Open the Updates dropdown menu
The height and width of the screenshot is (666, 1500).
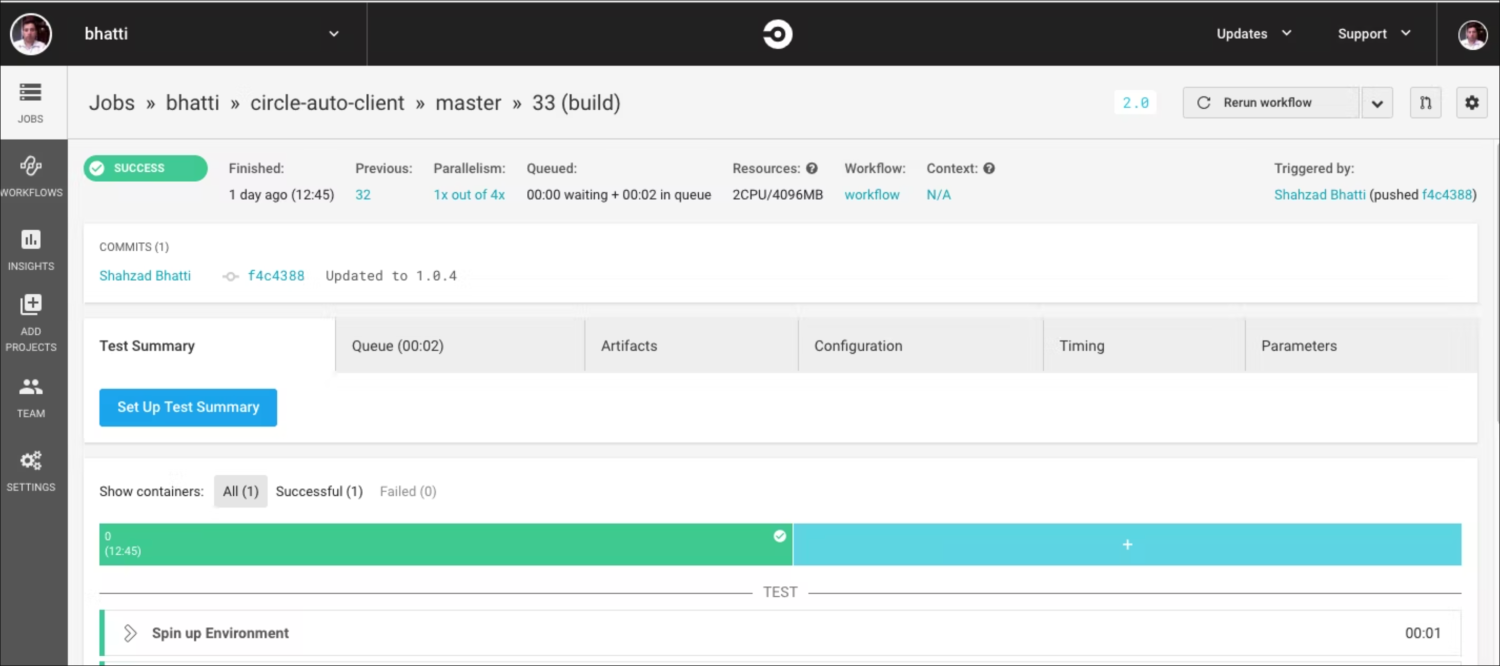click(1254, 34)
